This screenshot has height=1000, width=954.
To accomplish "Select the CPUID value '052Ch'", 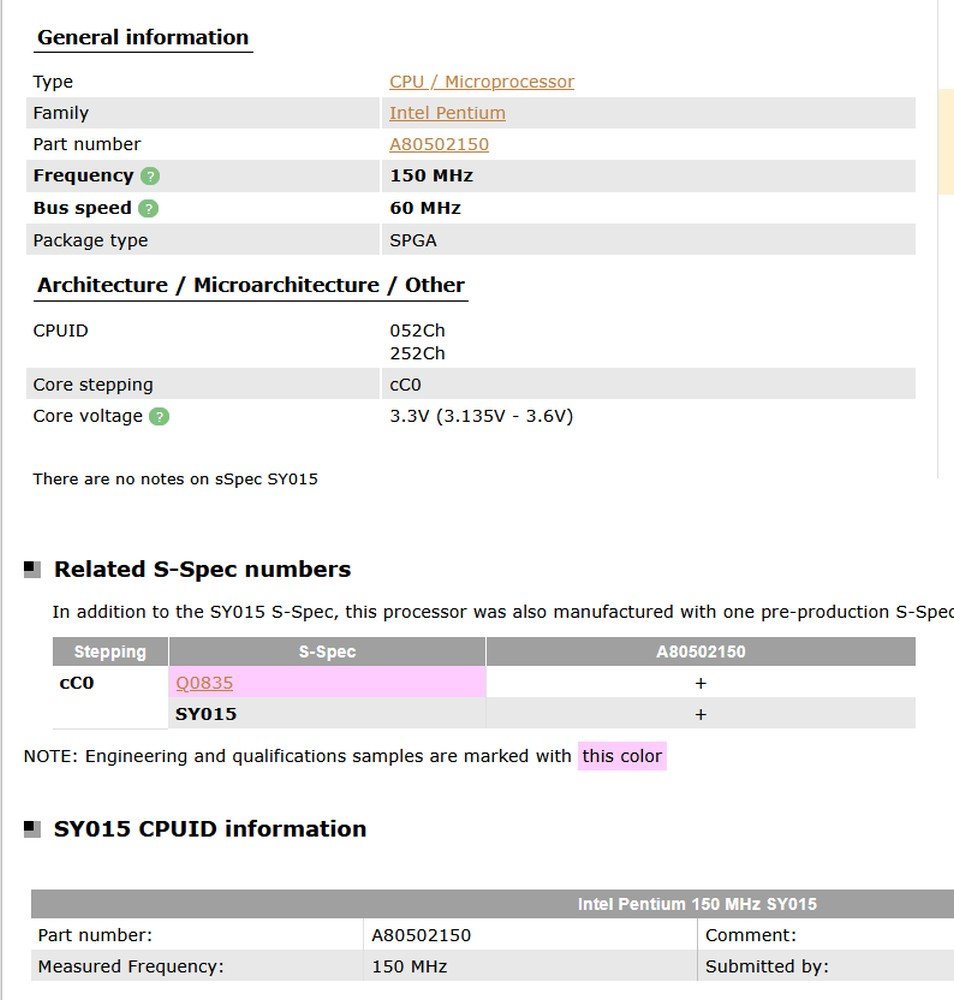I will (x=417, y=330).
